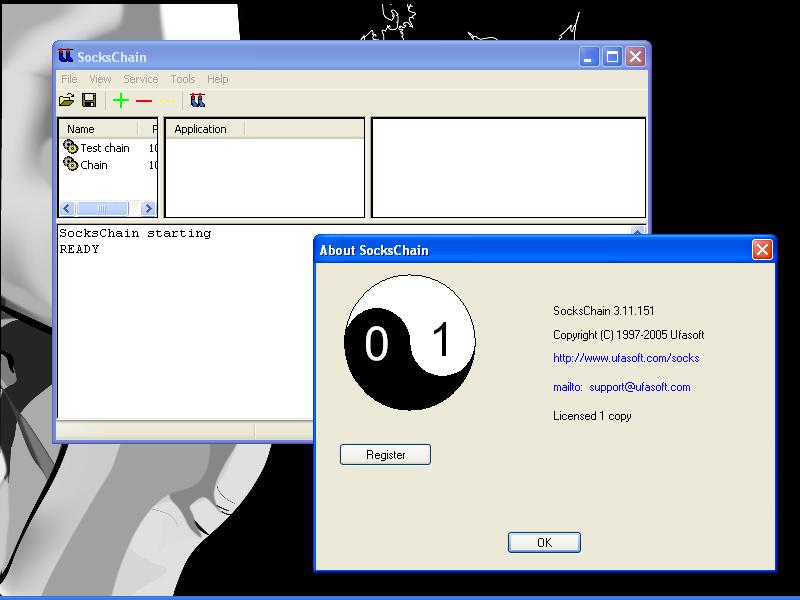Click the yin-yang 0 1 logo image
The height and width of the screenshot is (600, 800).
410,342
